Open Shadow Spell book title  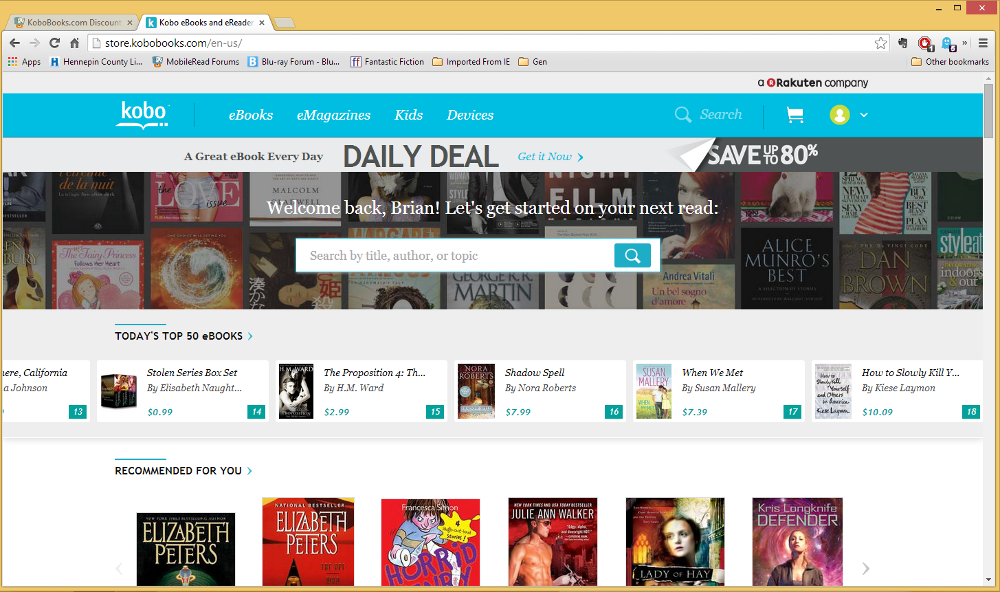[x=534, y=373]
